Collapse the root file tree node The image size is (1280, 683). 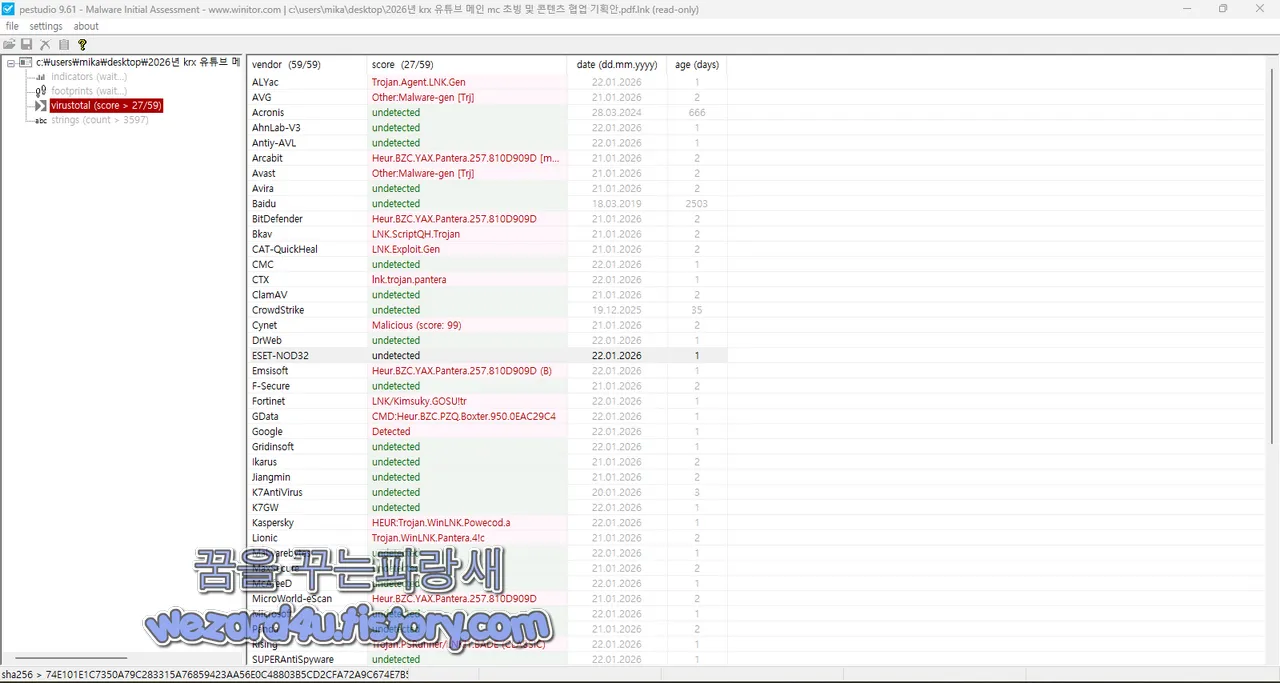pos(10,62)
